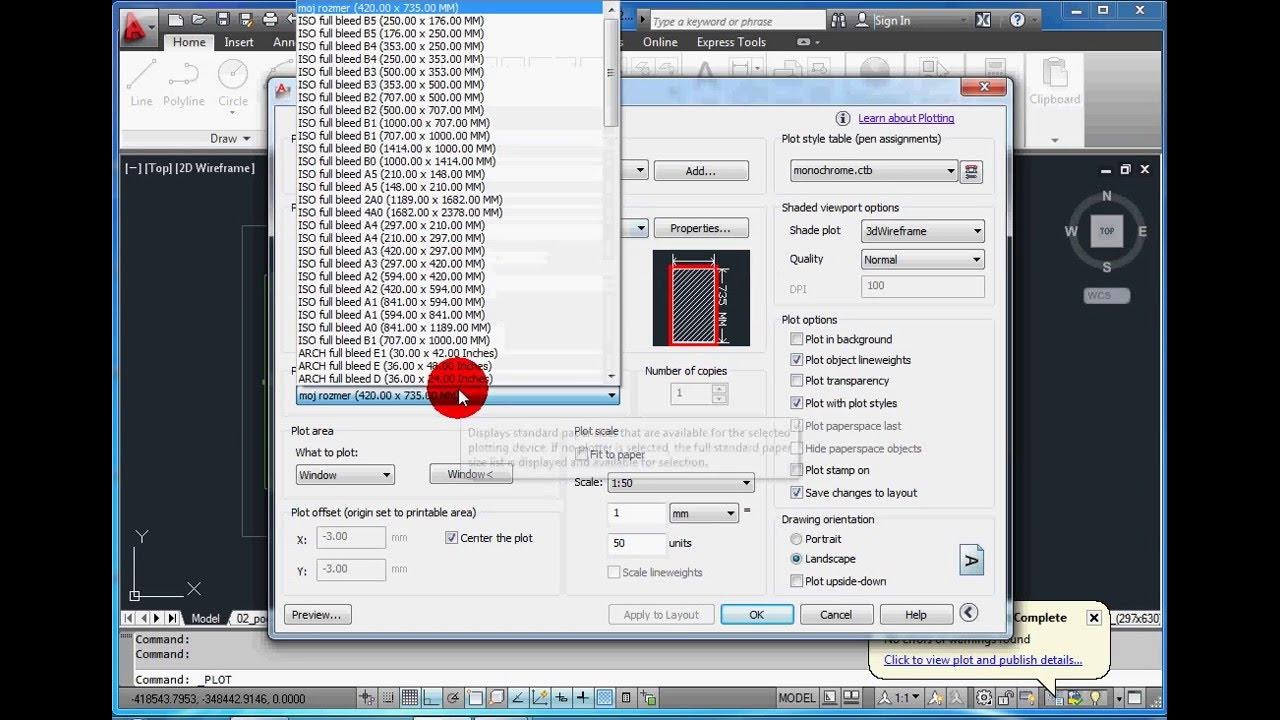This screenshot has height=720, width=1280.
Task: Switch to the Home ribbon tab
Action: [189, 42]
